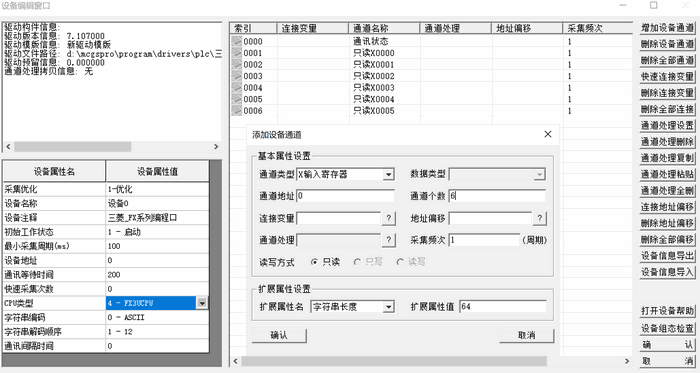Click the ? button beside 通道处理

tap(388, 240)
